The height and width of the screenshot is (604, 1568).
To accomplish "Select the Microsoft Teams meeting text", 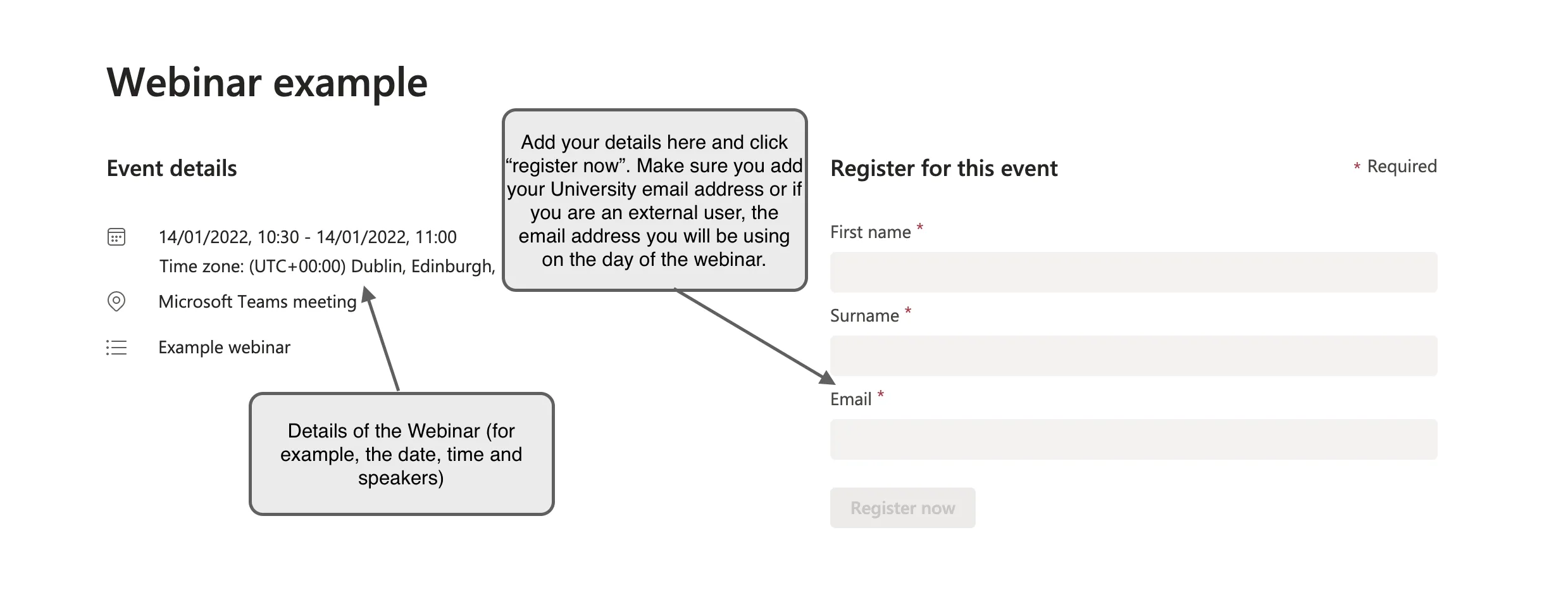I will coord(257,301).
